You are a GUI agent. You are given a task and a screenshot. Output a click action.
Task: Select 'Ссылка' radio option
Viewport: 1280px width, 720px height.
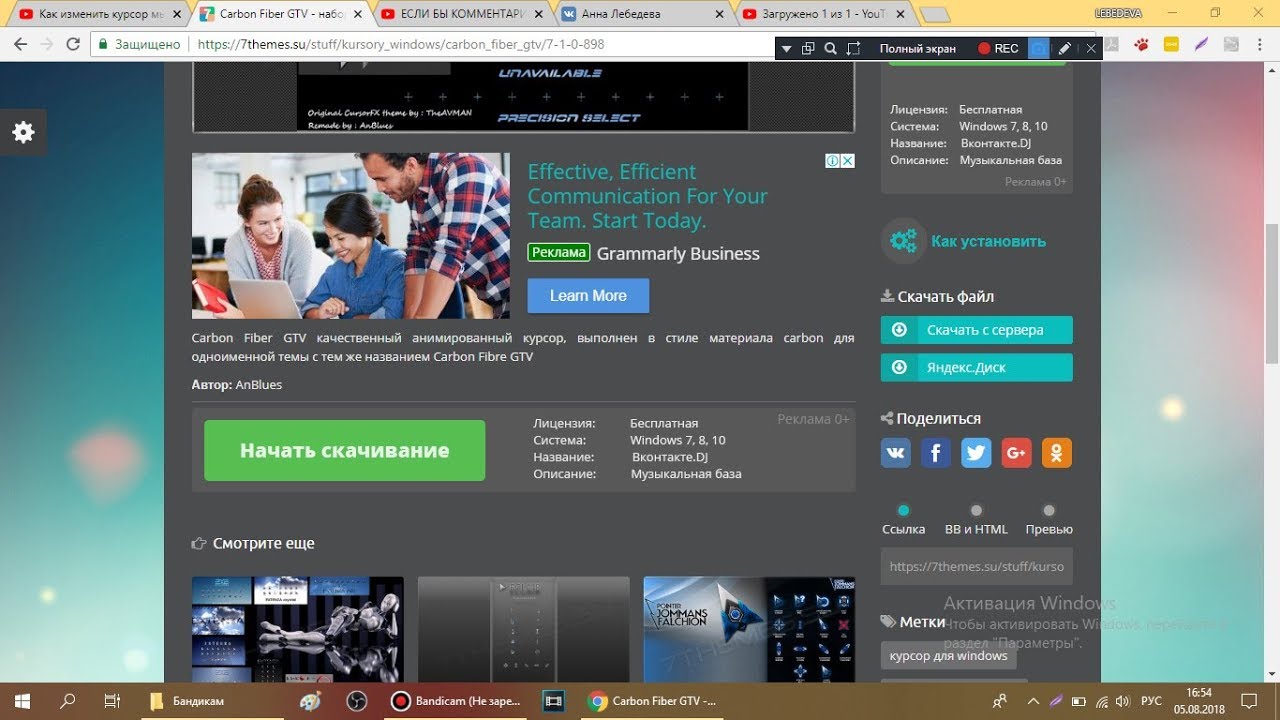pyautogui.click(x=904, y=511)
